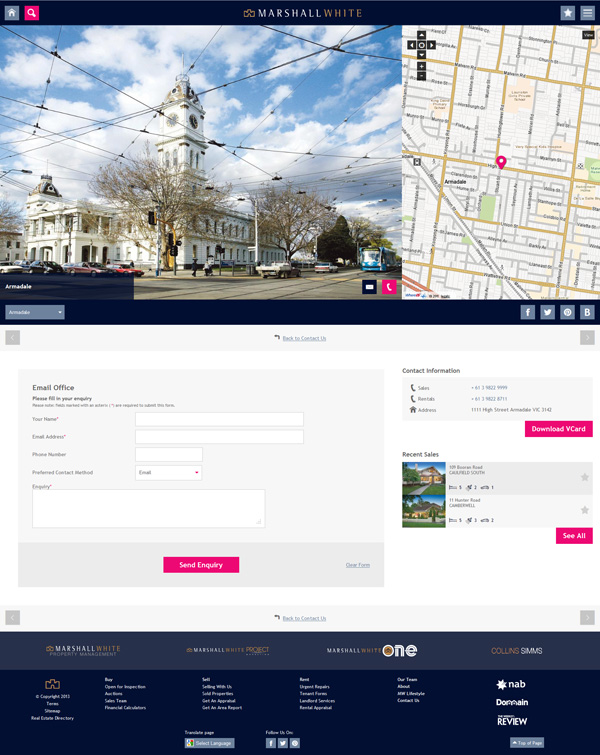The image size is (600, 755).
Task: Open the footer Facebook follow icon
Action: click(x=271, y=743)
